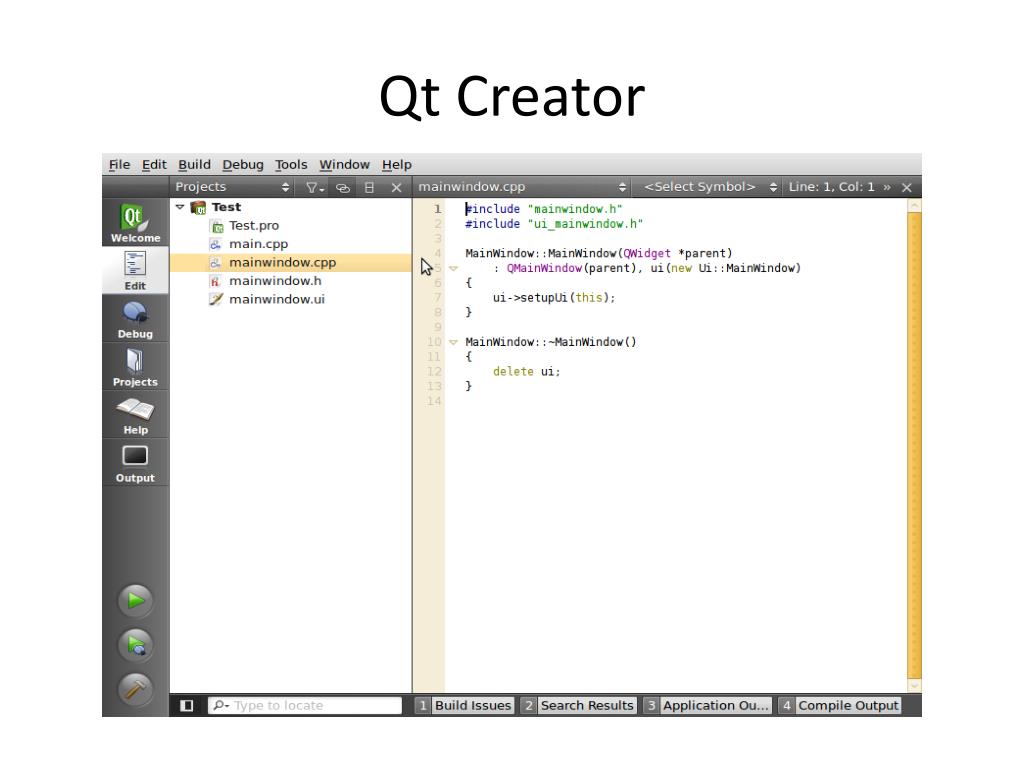Viewport: 1024px width, 768px height.
Task: Close the Projects side panel
Action: coord(396,187)
